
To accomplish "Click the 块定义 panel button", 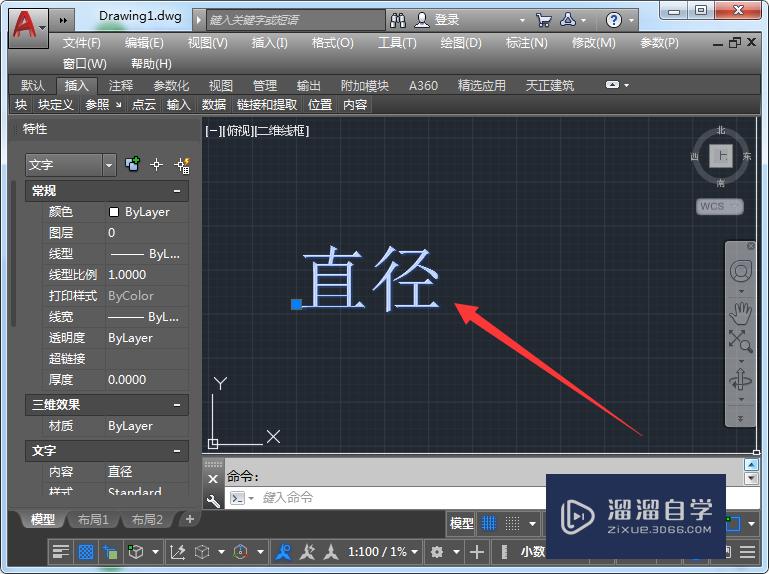I will click(x=55, y=104).
